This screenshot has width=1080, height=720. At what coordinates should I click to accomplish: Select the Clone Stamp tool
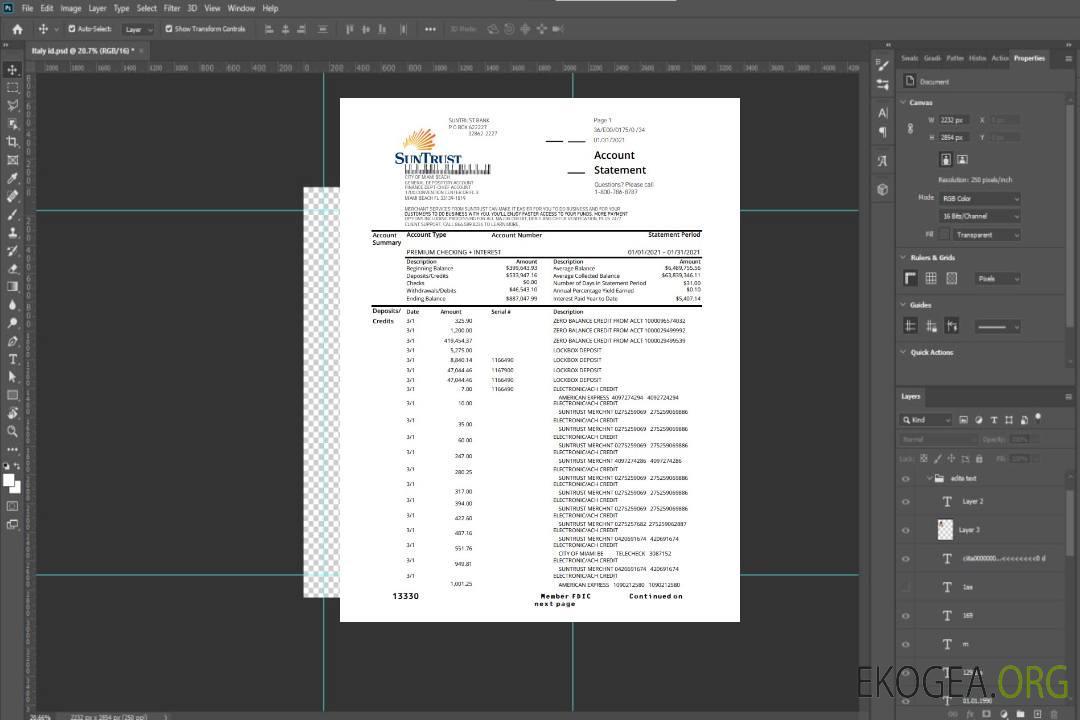[13, 232]
